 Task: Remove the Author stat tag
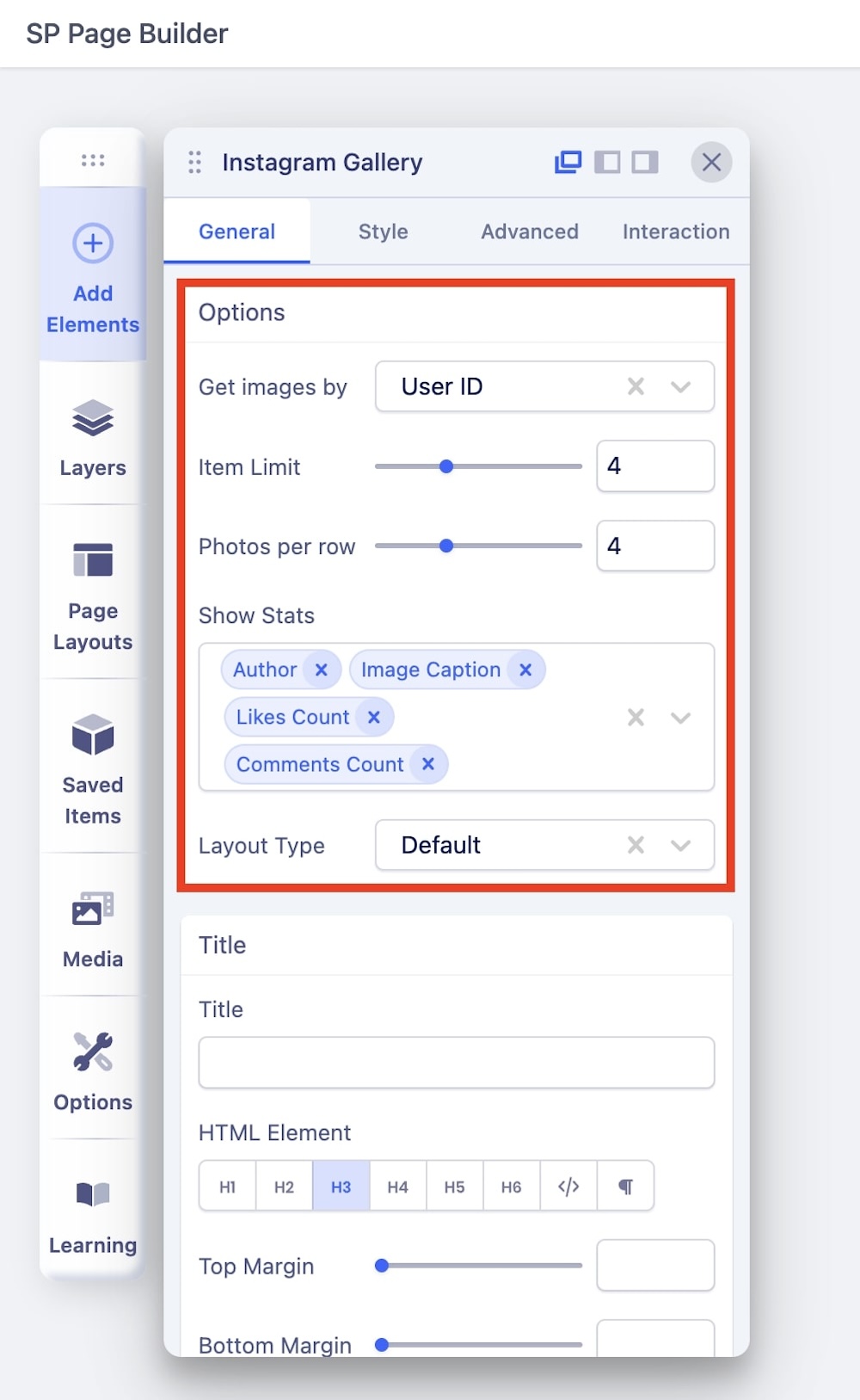click(321, 669)
